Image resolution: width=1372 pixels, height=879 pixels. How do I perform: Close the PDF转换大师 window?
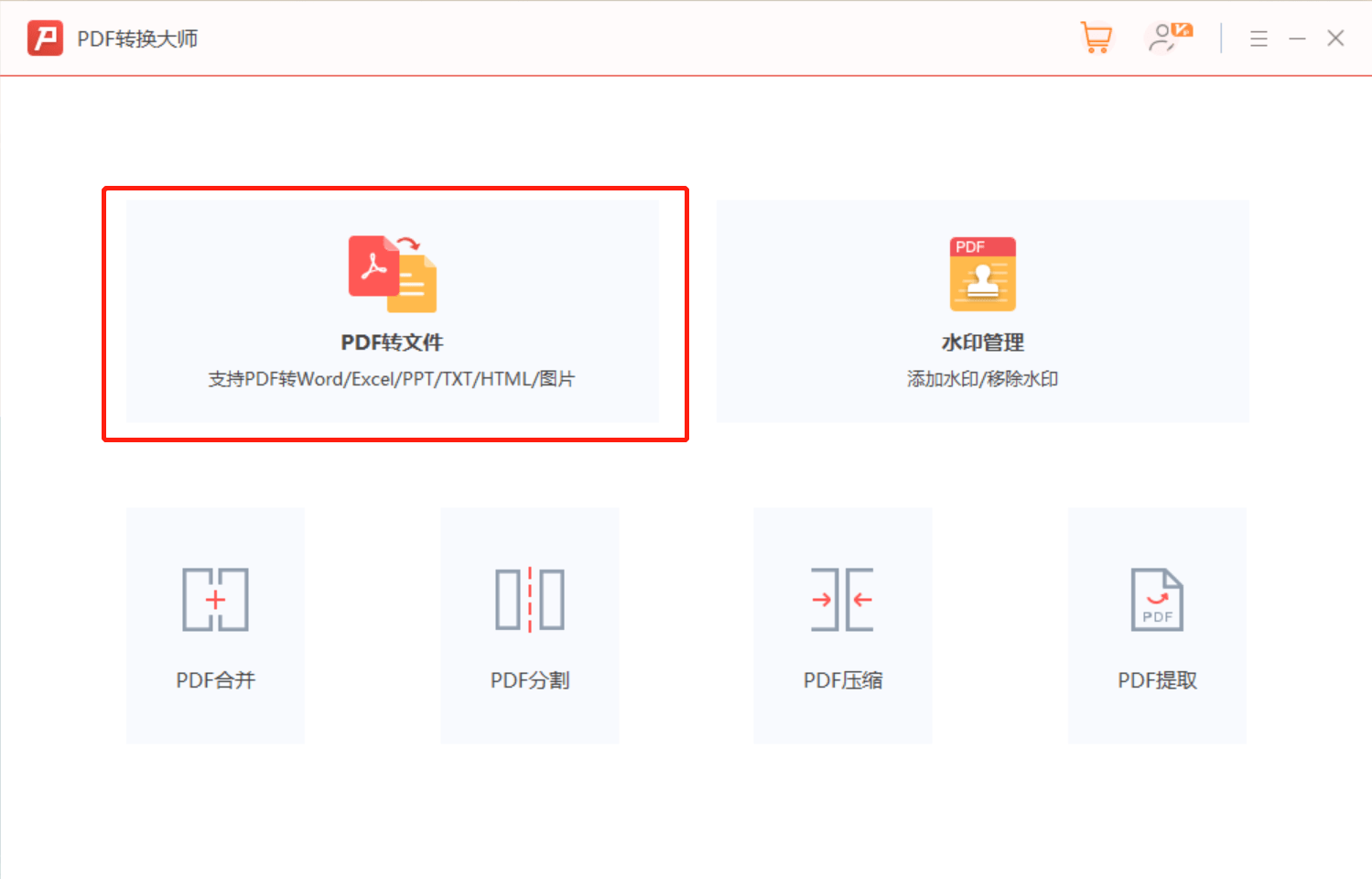(x=1335, y=38)
